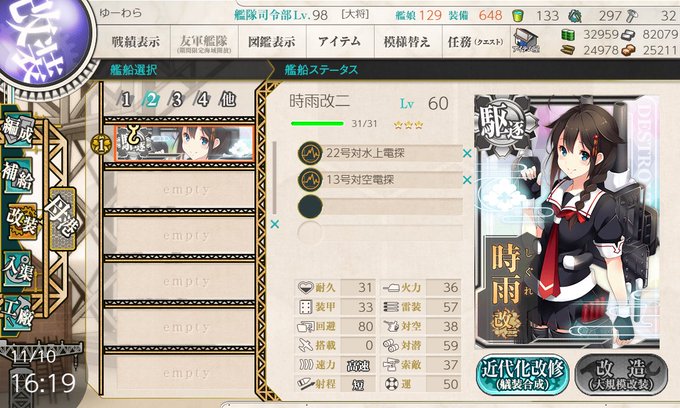Open the アイテム item menu
680x408 pixels.
coord(340,42)
